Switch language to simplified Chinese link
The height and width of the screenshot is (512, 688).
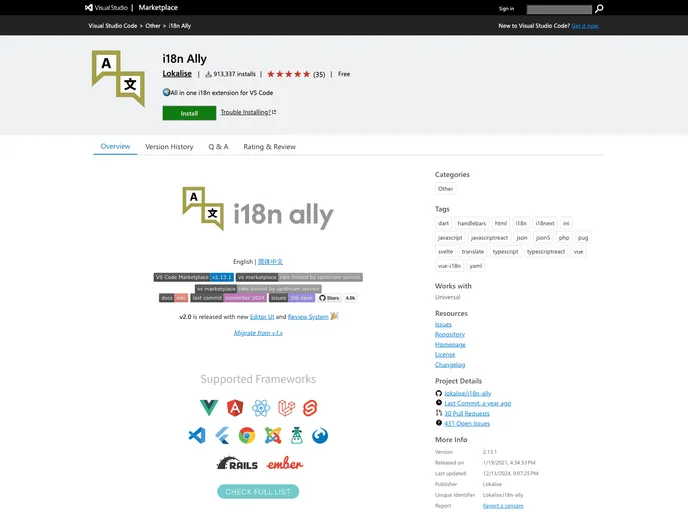point(270,261)
